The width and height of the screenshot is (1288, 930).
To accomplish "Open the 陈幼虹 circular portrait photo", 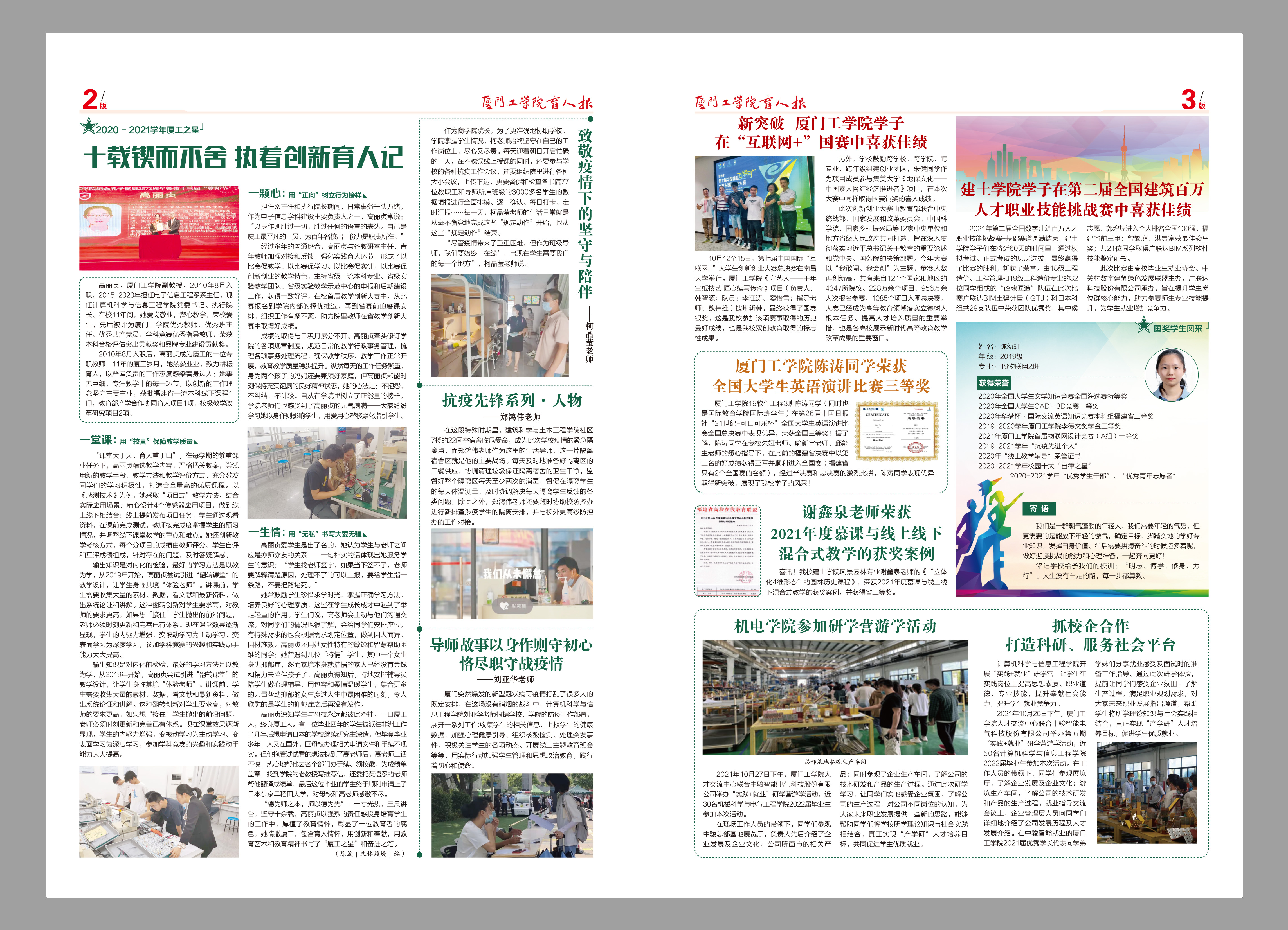I will tap(1171, 375).
